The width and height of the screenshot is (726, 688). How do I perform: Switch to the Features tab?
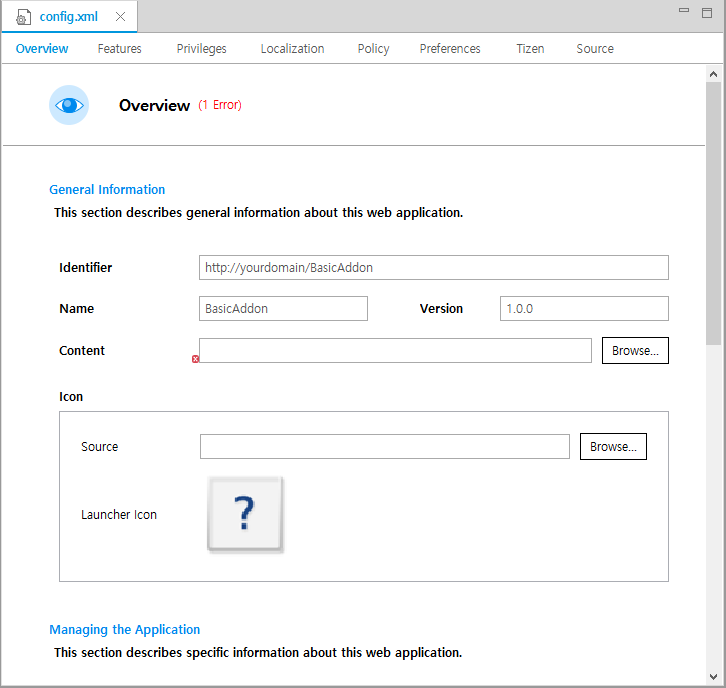coord(119,48)
